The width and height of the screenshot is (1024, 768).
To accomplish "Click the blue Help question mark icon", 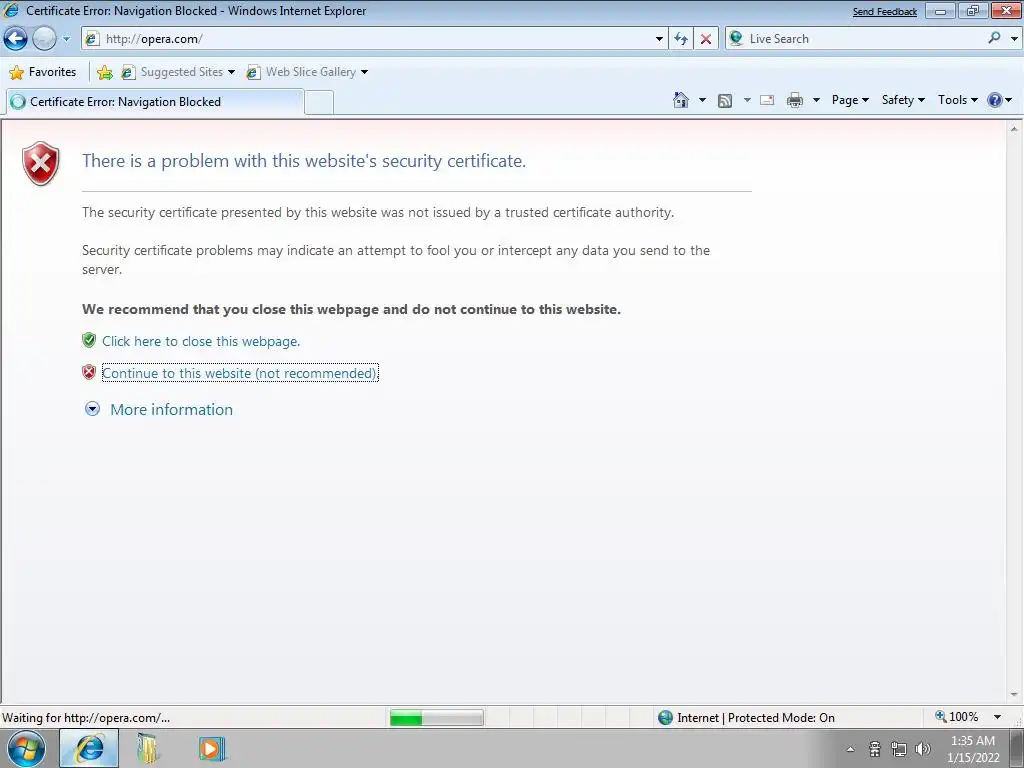I will coord(995,100).
